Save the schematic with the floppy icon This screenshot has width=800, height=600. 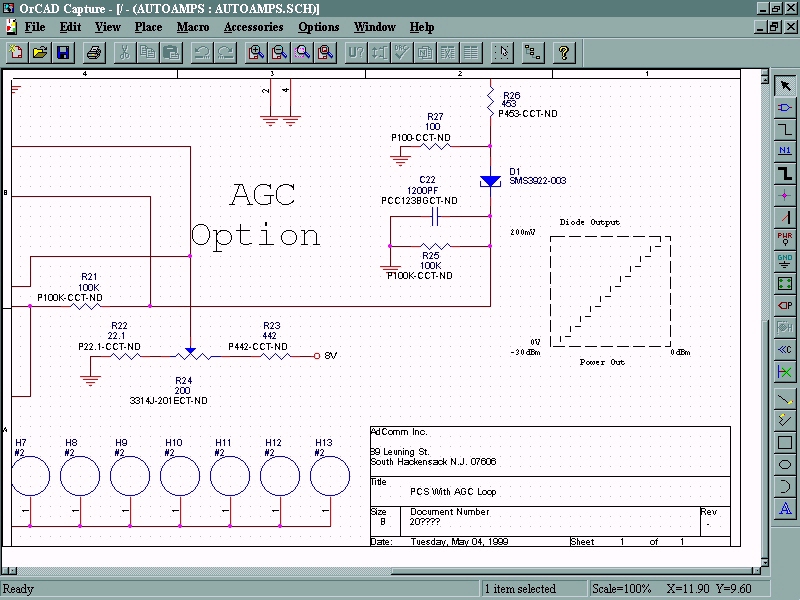(63, 52)
